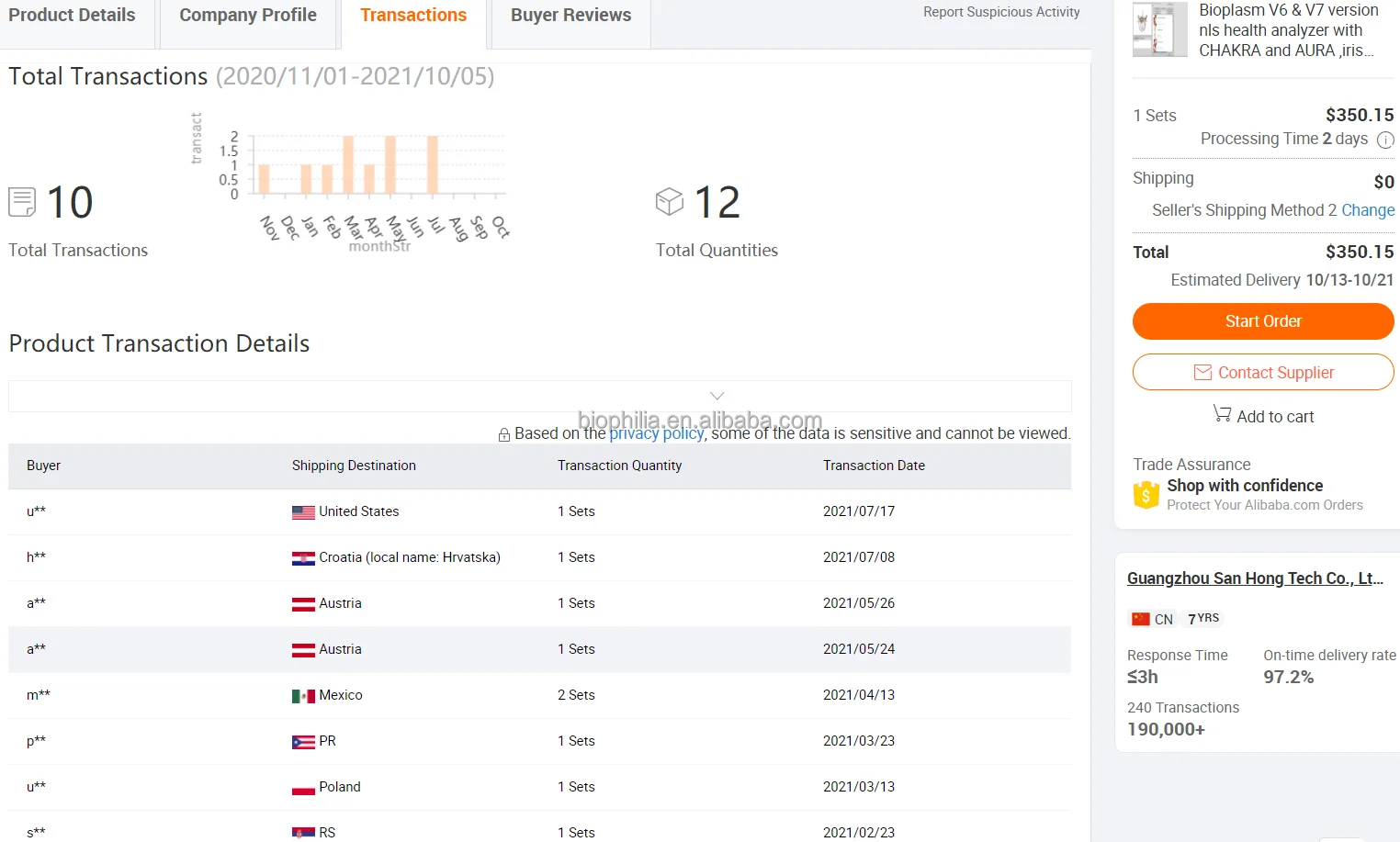Open the privacy policy link

point(656,433)
